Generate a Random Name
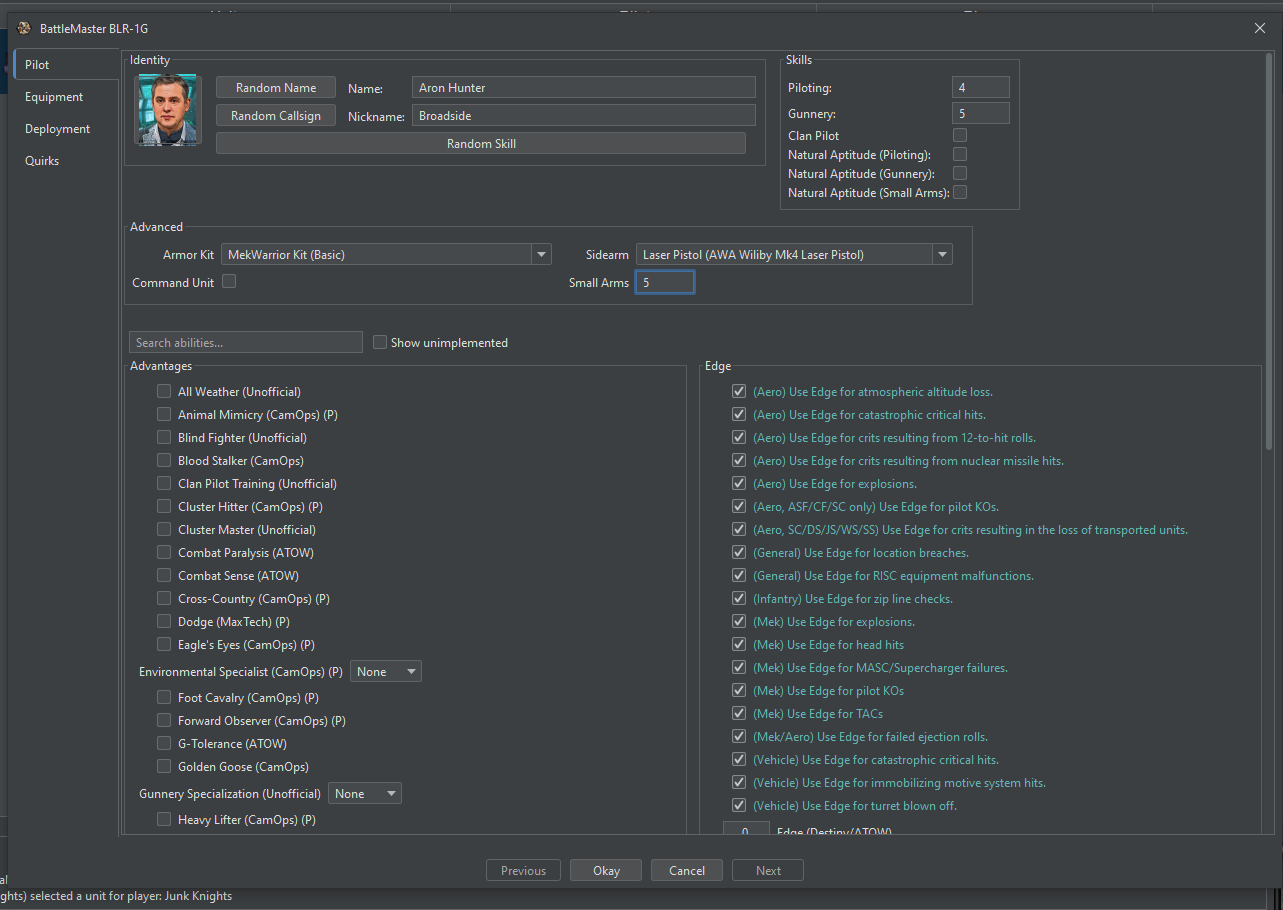Screen dimensions: 1283x910 276,88
